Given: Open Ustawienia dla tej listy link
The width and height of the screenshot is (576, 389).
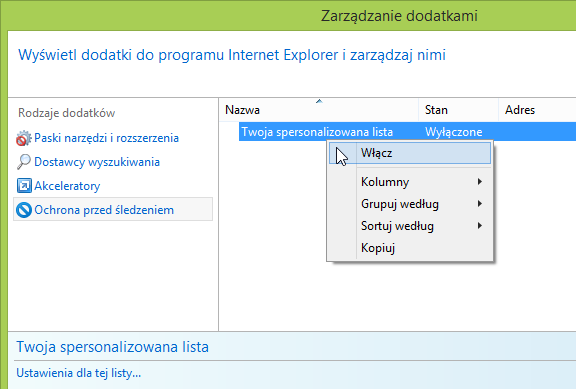Looking at the screenshot, I should (79, 373).
